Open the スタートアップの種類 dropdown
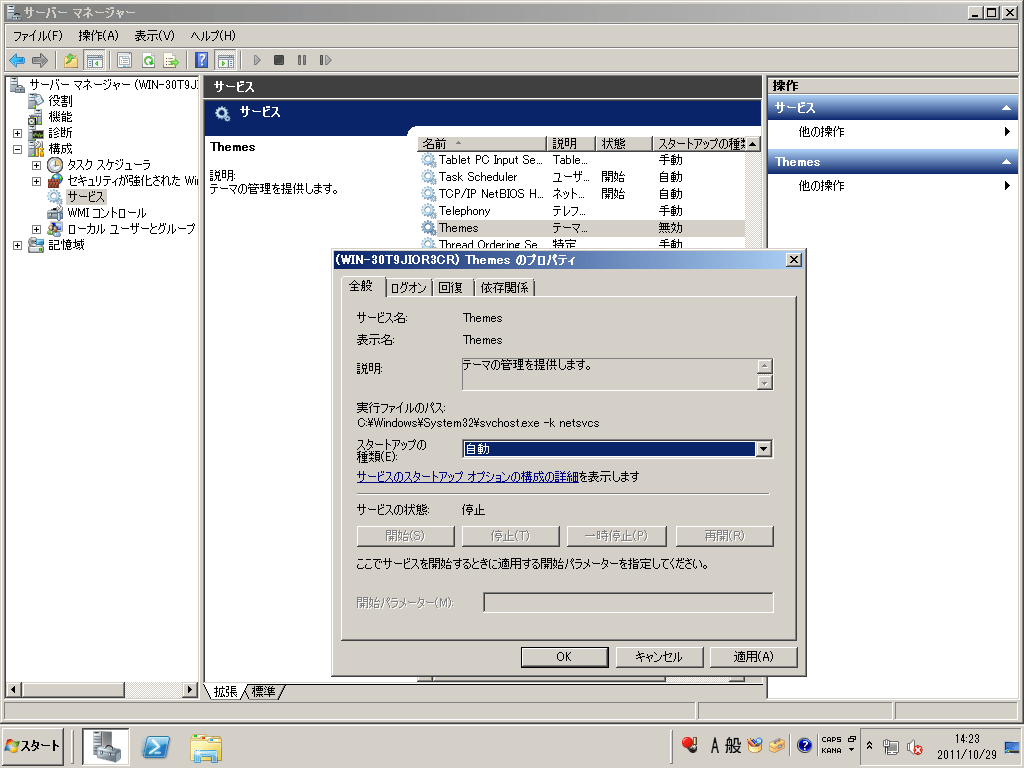 tap(762, 448)
